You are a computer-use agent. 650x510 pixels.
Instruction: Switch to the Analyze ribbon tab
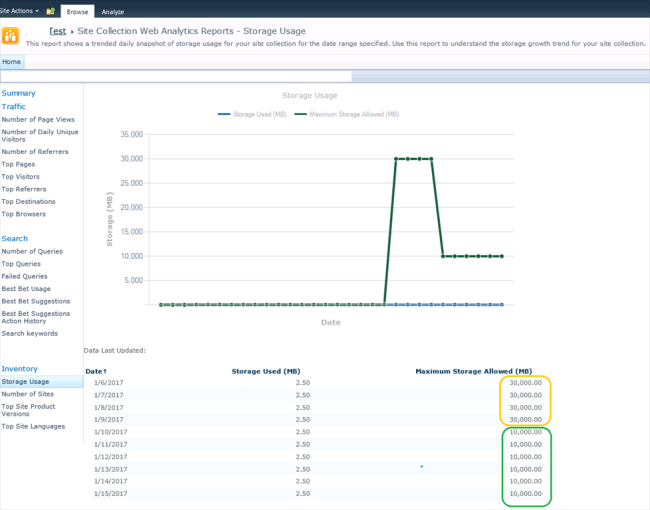pyautogui.click(x=113, y=12)
